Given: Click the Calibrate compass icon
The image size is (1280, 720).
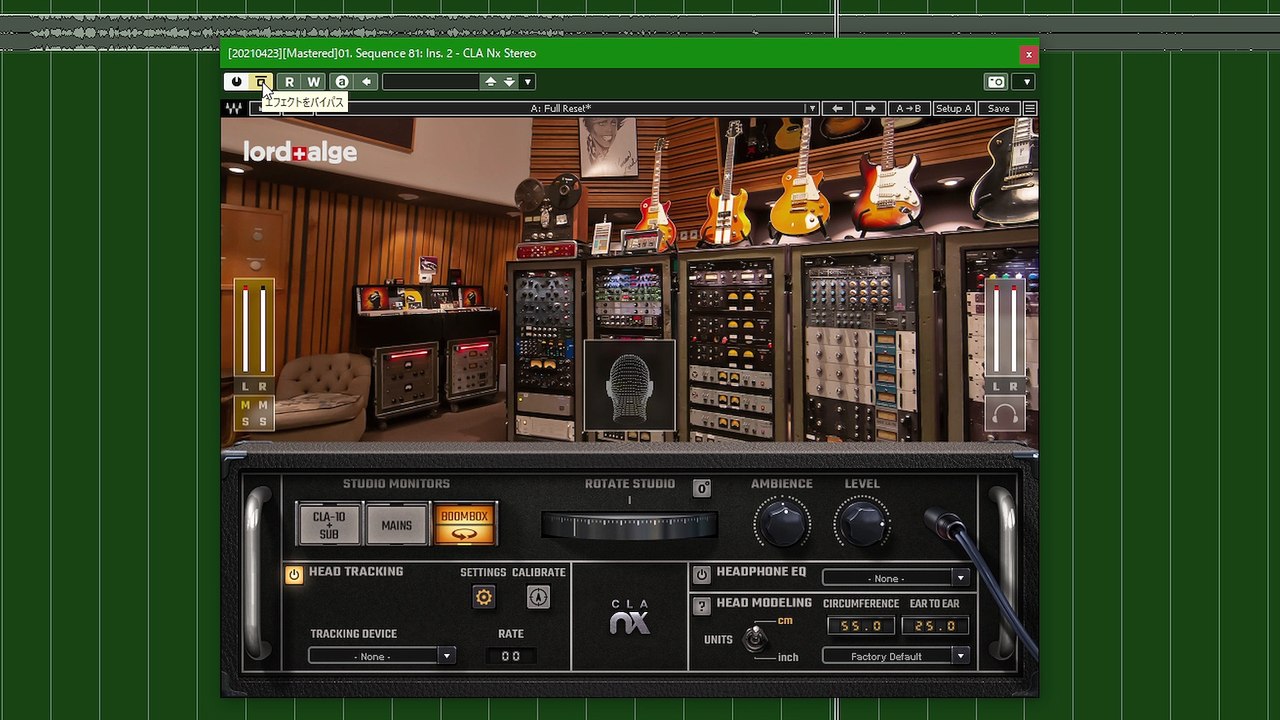Looking at the screenshot, I should tap(538, 597).
